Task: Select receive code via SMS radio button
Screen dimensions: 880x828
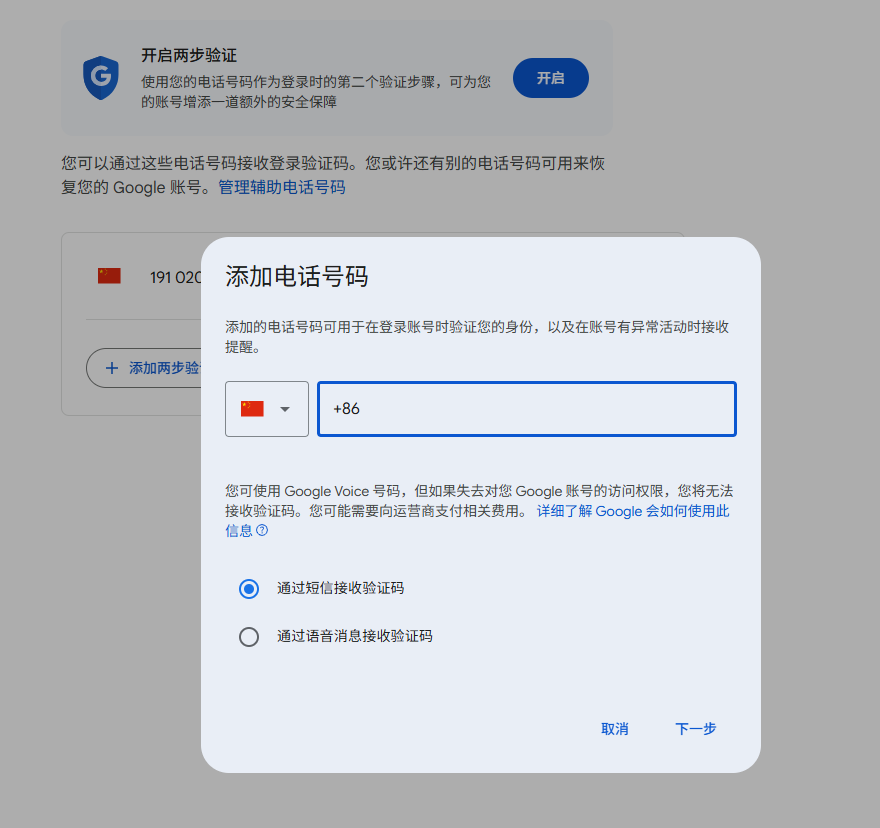Action: point(249,589)
